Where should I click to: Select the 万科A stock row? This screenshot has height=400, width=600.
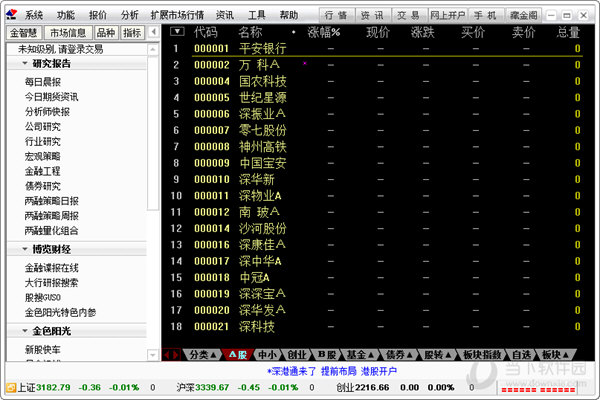pyautogui.click(x=375, y=65)
